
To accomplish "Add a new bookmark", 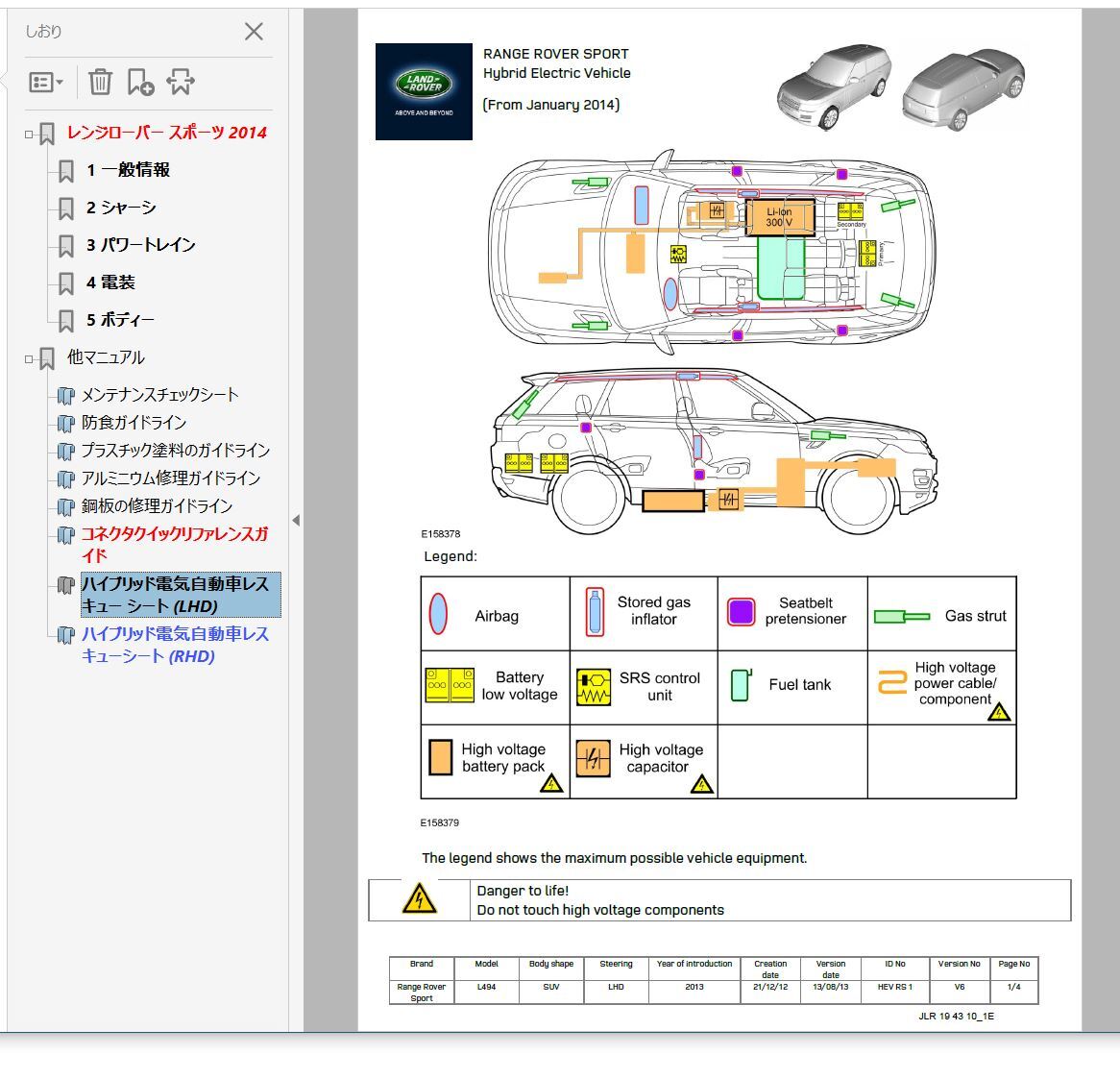I will click(x=140, y=83).
